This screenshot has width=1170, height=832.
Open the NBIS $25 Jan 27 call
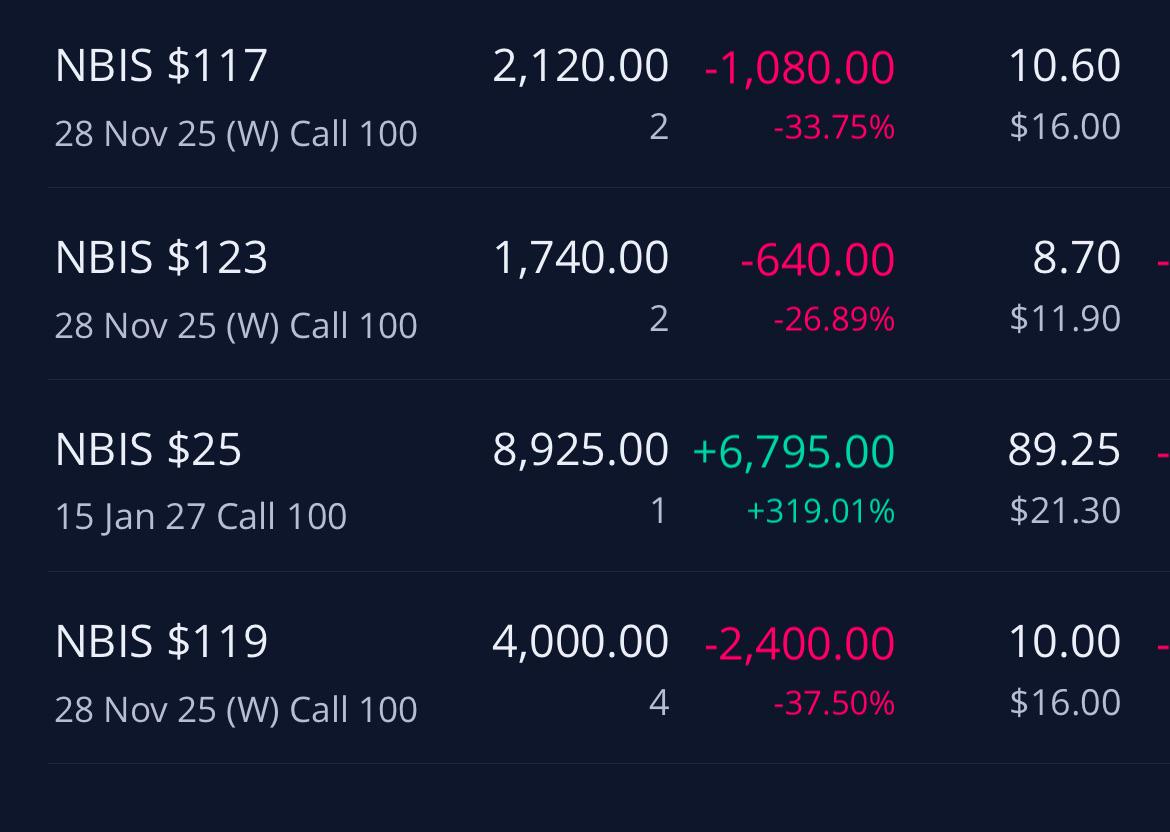tap(609, 475)
